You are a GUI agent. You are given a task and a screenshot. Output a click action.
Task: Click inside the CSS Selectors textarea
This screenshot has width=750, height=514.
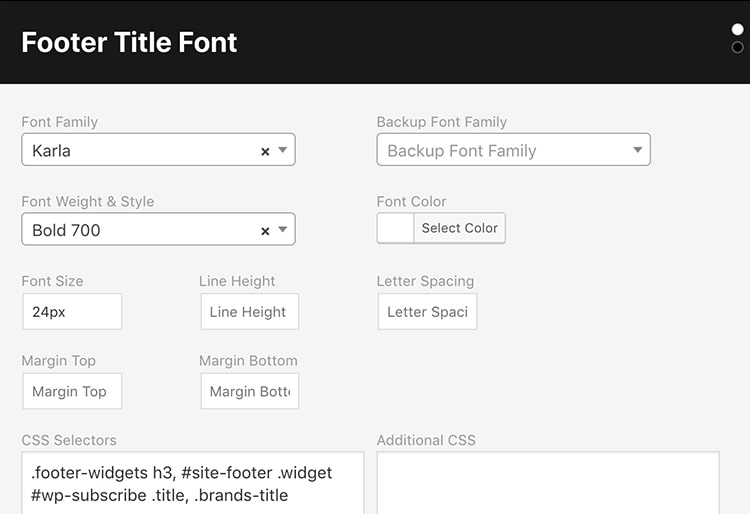coord(193,483)
